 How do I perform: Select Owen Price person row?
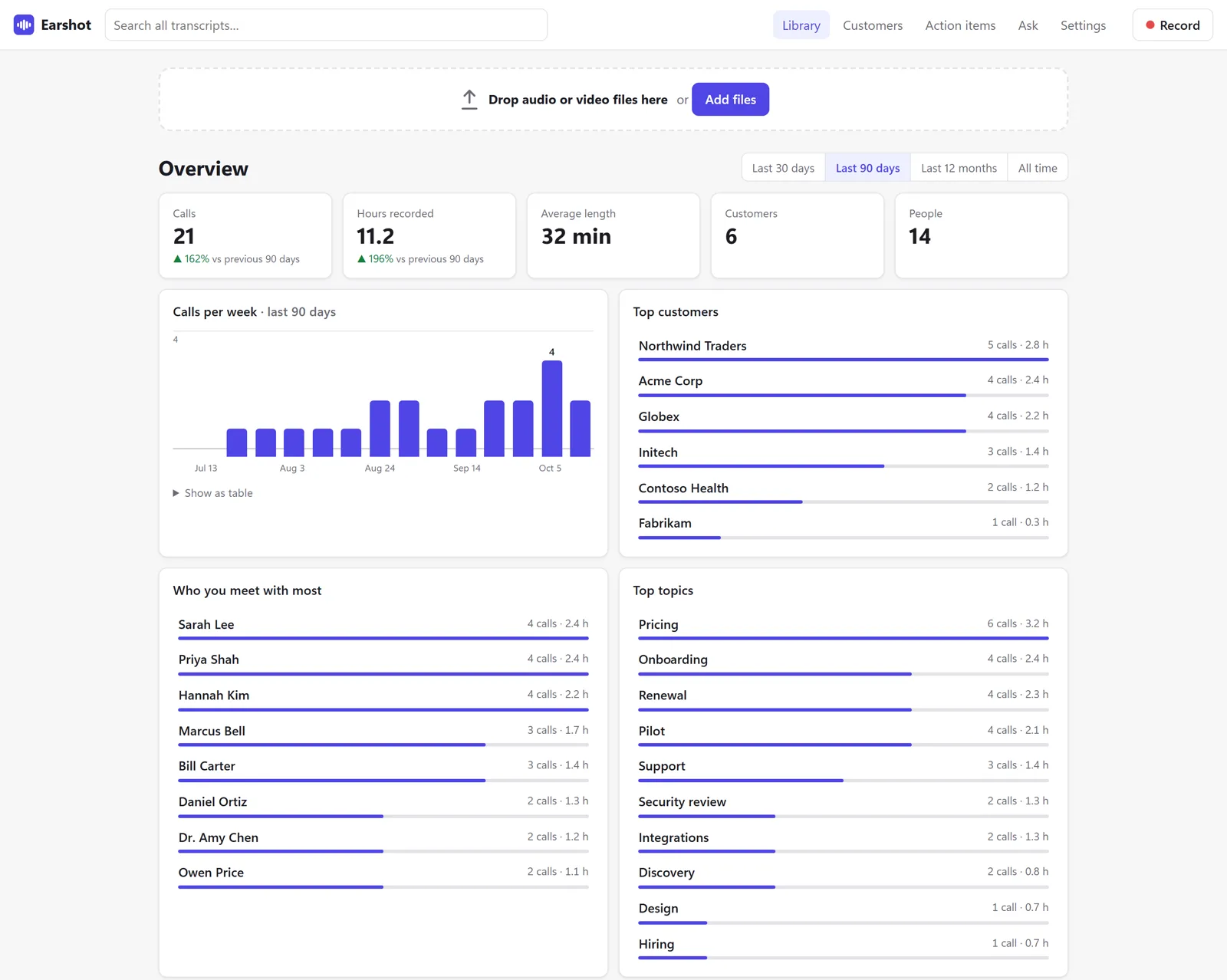pyautogui.click(x=383, y=876)
